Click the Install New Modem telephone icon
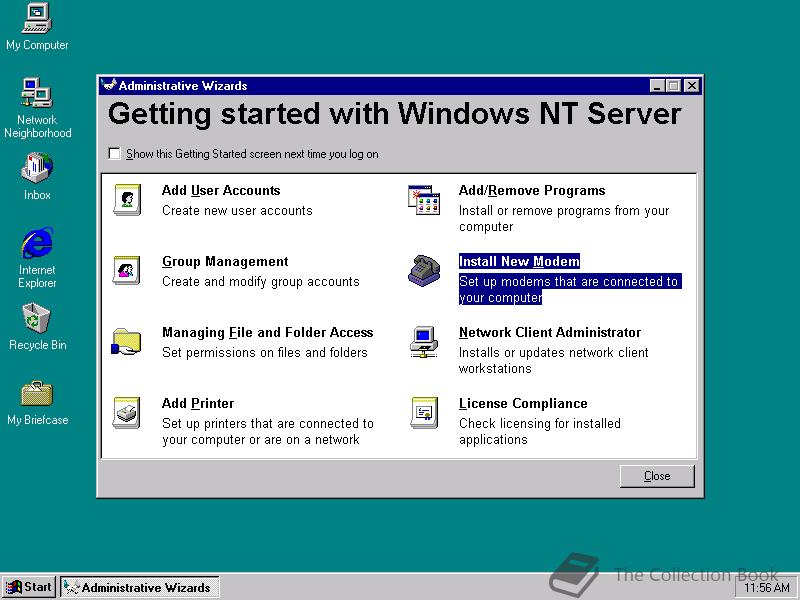 424,270
